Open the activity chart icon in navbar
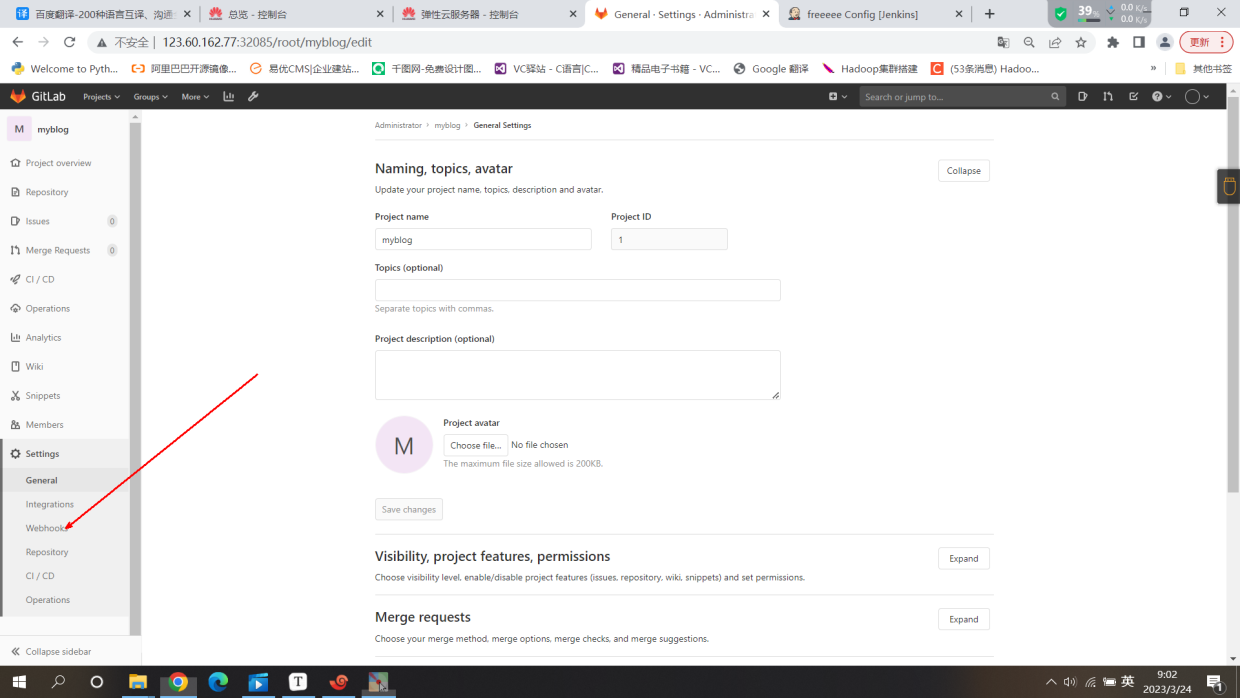 coord(229,97)
